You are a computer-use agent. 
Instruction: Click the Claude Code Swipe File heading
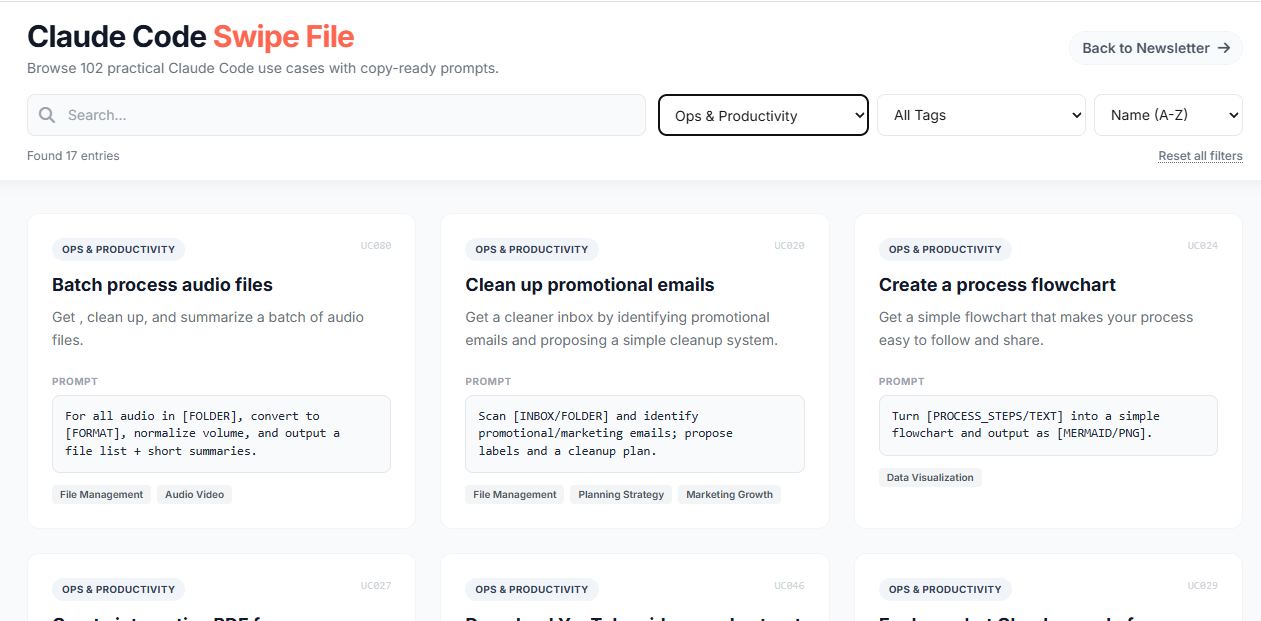[x=190, y=36]
